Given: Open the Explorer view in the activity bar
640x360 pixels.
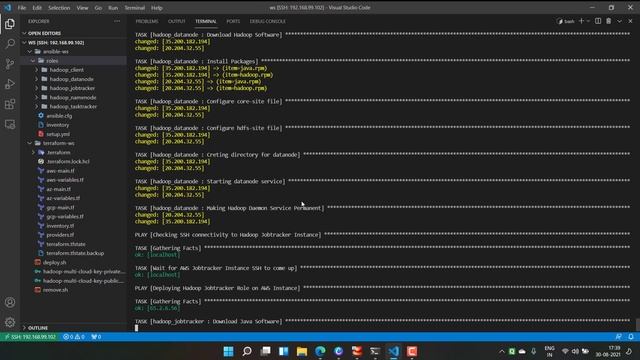Looking at the screenshot, I should point(10,24).
